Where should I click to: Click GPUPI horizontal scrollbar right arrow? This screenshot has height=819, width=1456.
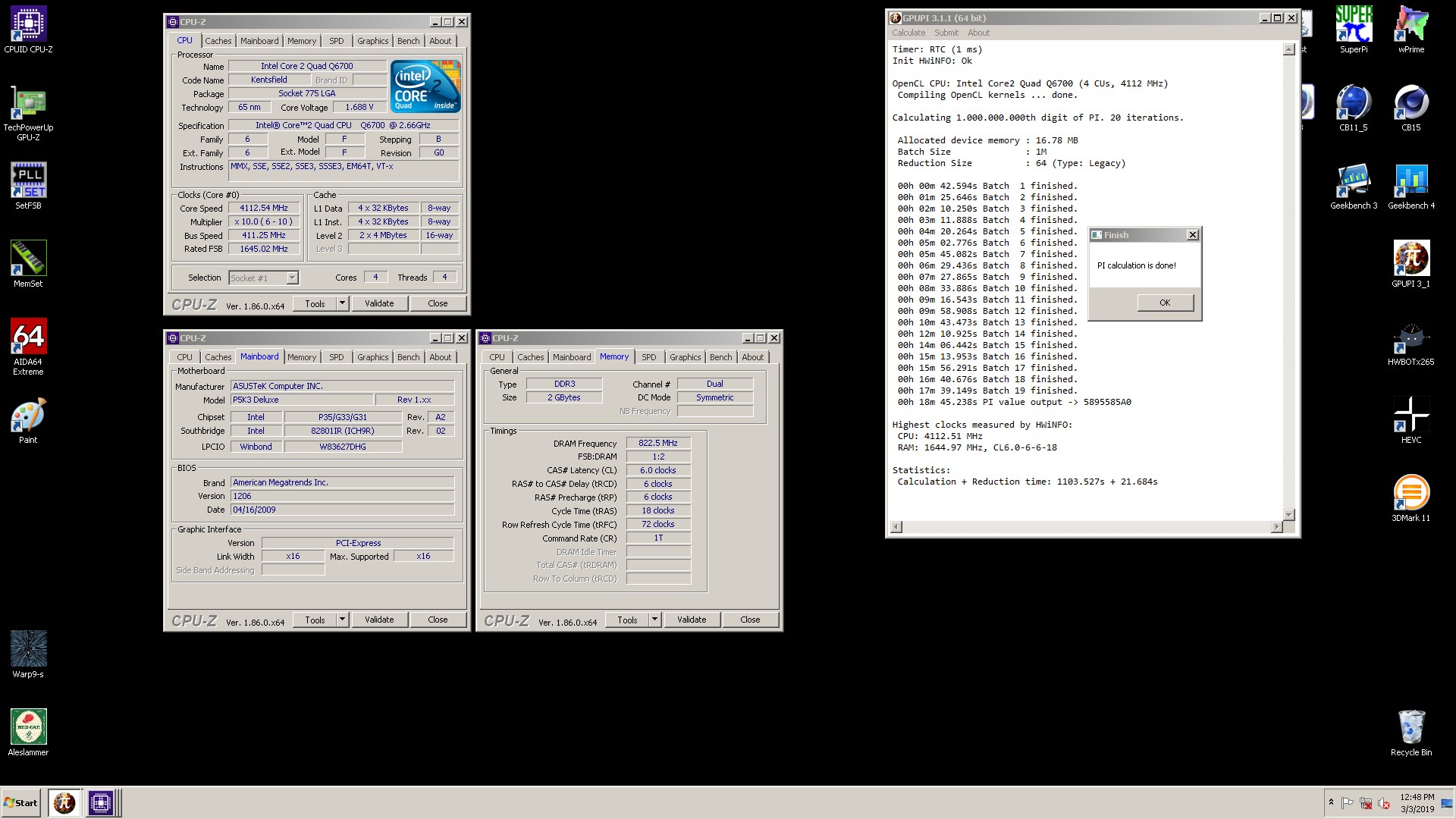pos(1276,526)
